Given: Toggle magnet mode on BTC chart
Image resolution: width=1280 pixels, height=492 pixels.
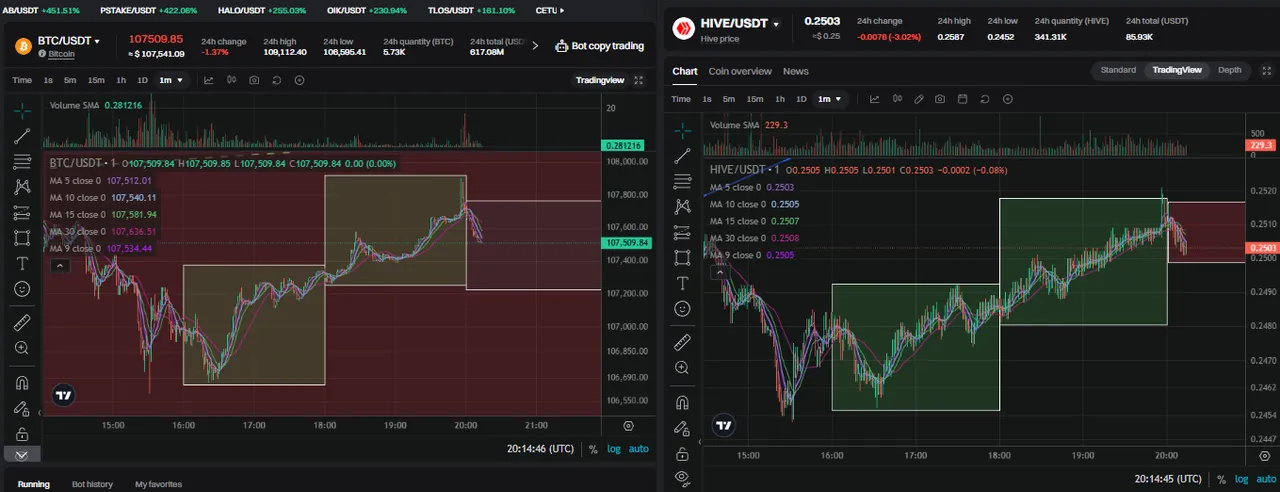Looking at the screenshot, I should click(x=22, y=382).
